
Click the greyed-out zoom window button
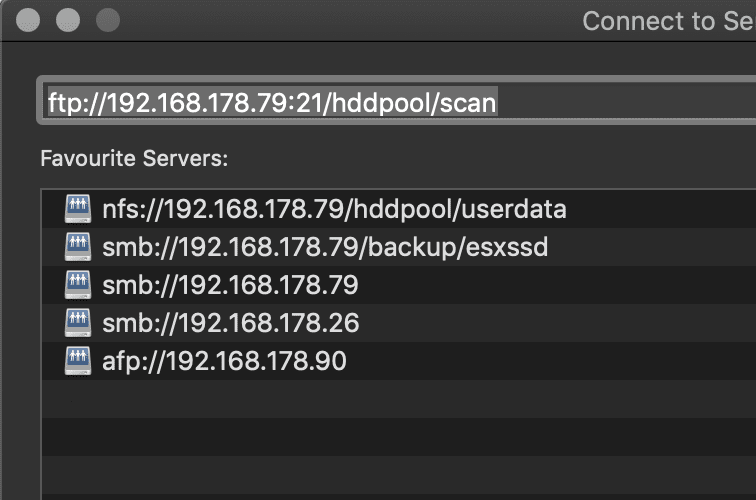tap(108, 20)
